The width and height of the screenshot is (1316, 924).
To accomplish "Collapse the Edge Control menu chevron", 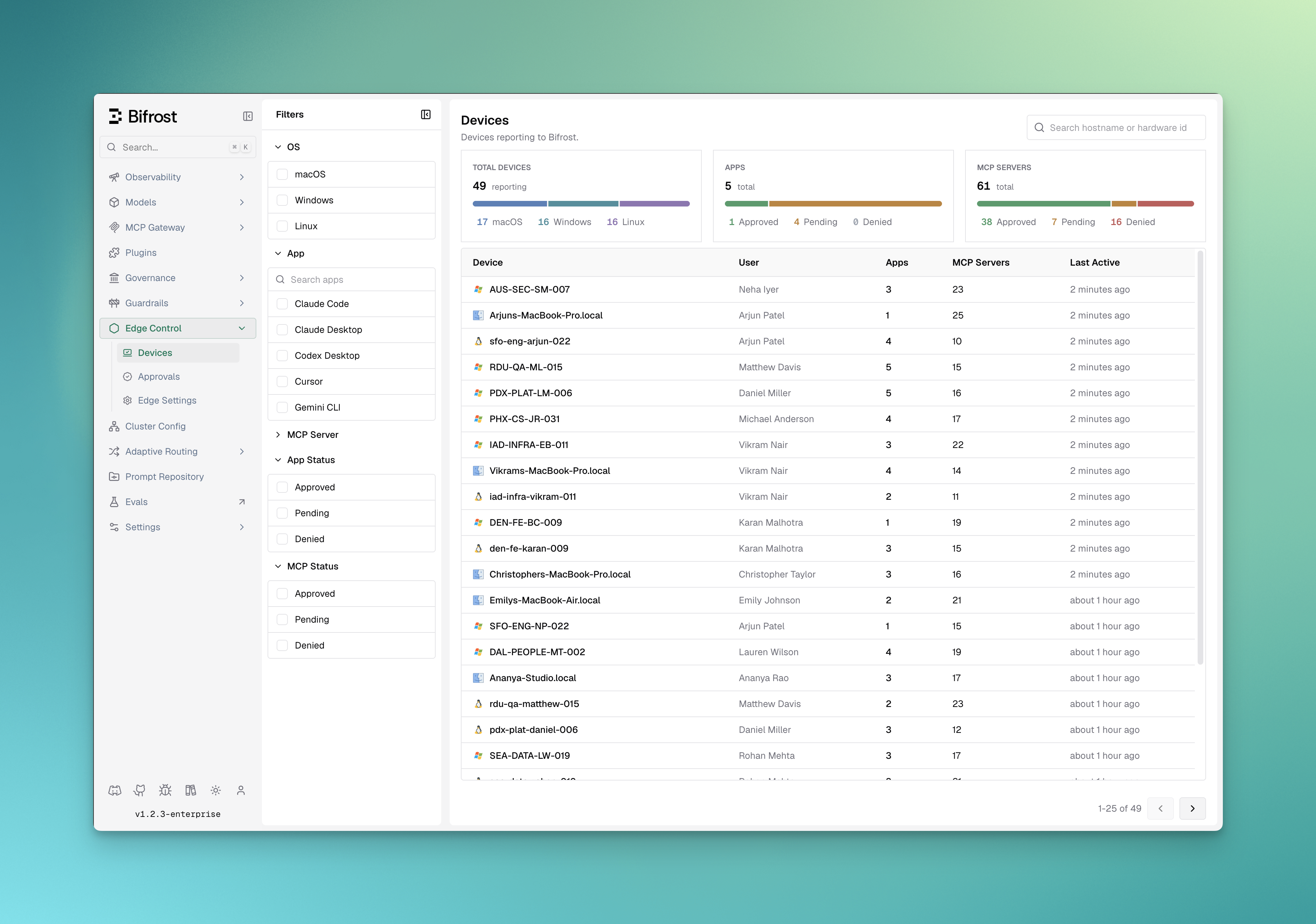I will (242, 328).
